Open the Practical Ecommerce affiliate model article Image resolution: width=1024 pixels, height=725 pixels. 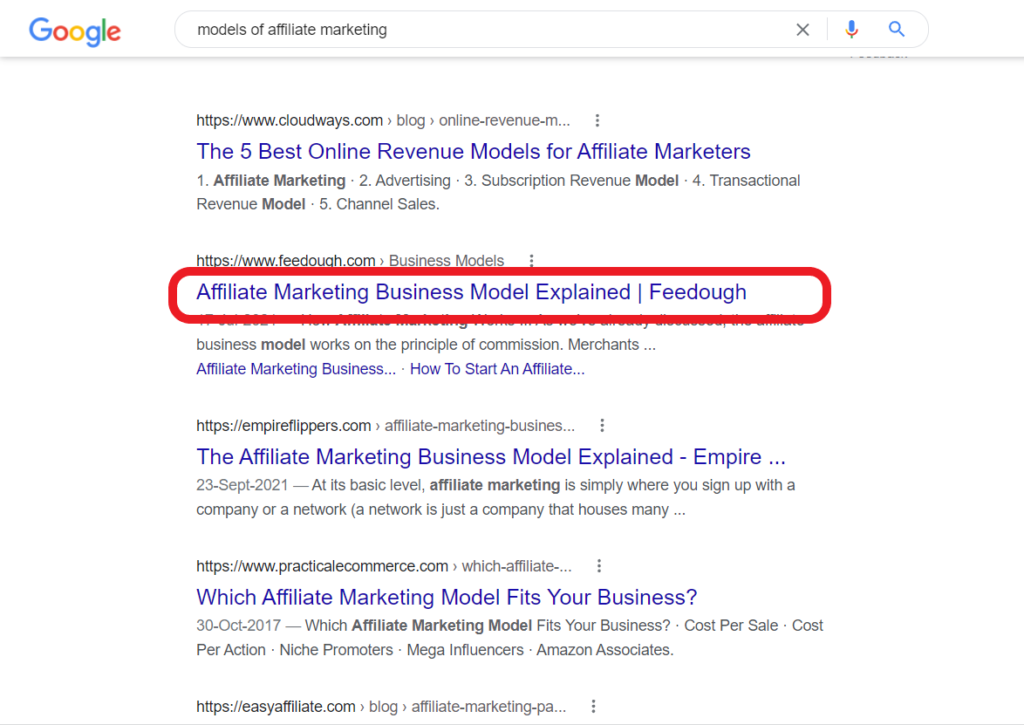(x=446, y=597)
